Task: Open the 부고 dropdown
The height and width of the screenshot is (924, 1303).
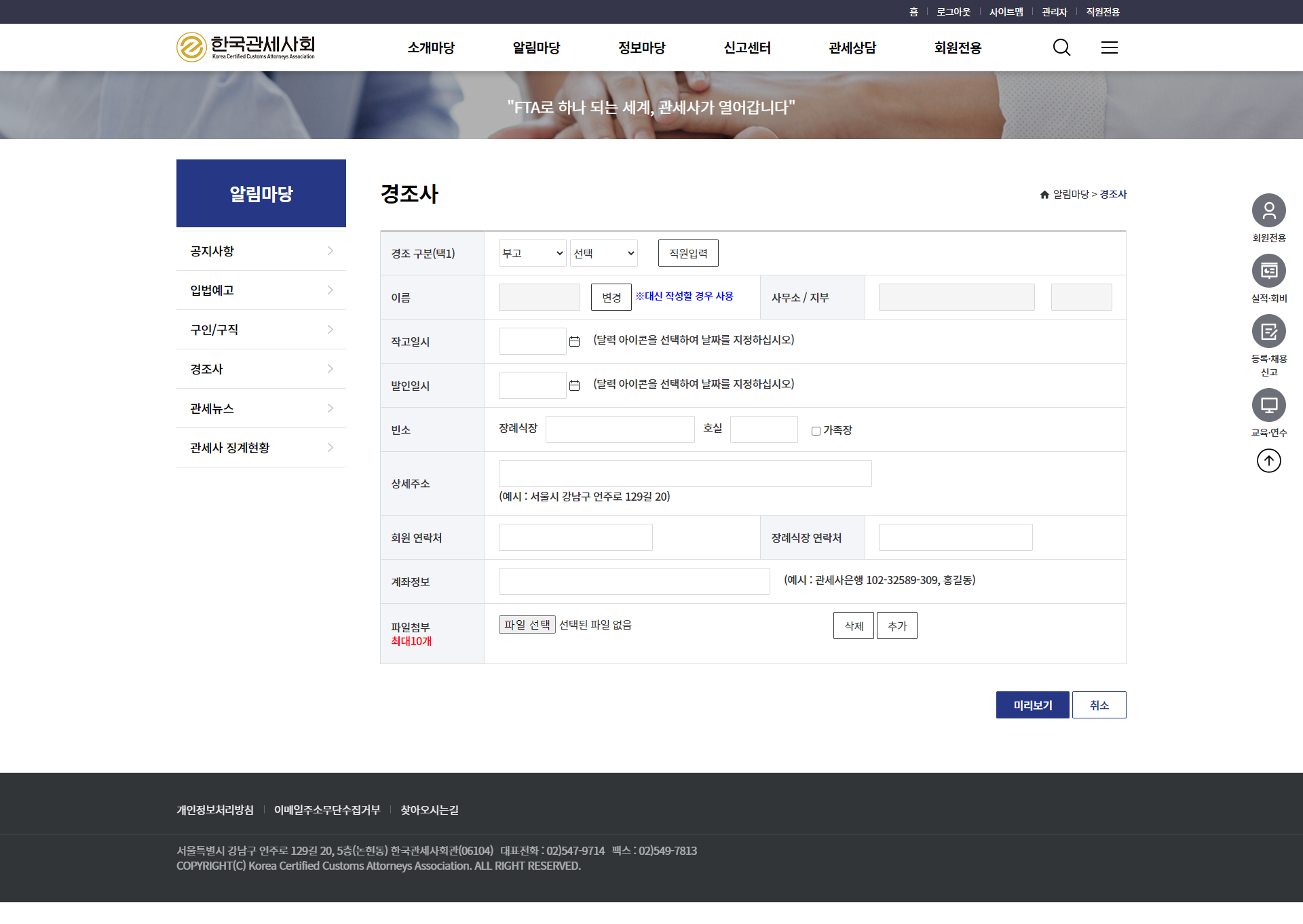Action: (x=532, y=253)
